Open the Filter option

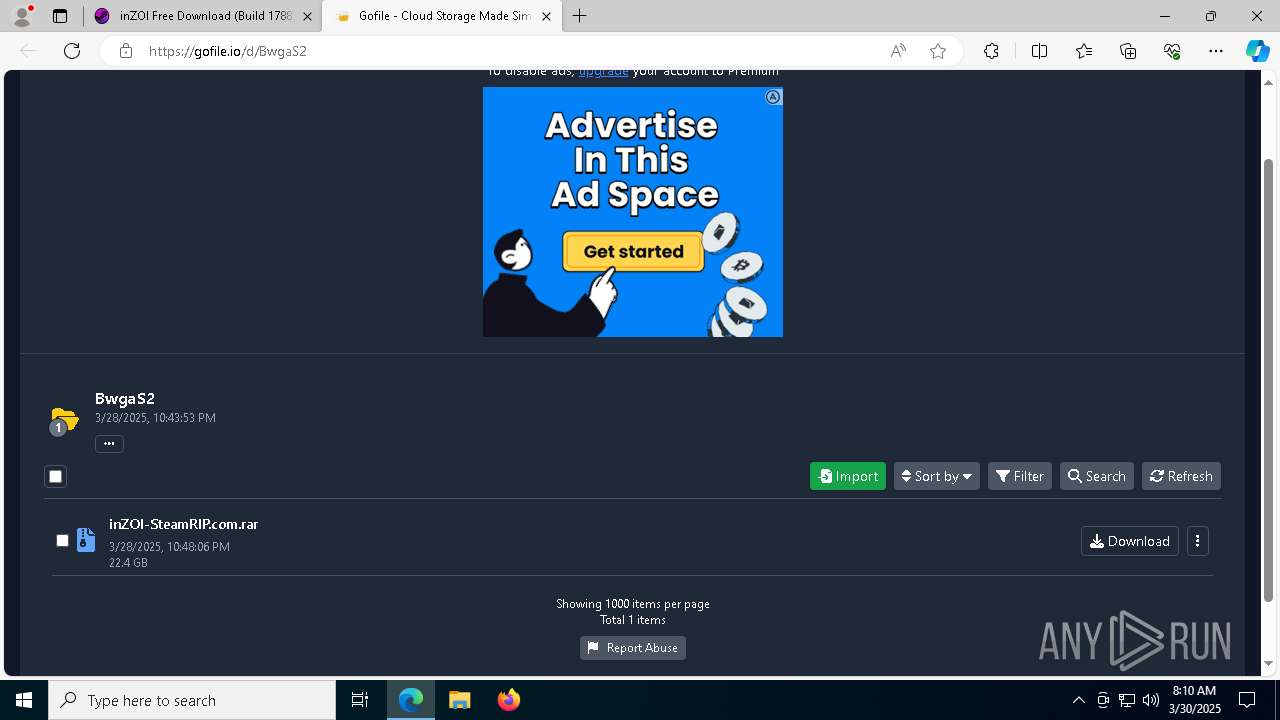1020,476
